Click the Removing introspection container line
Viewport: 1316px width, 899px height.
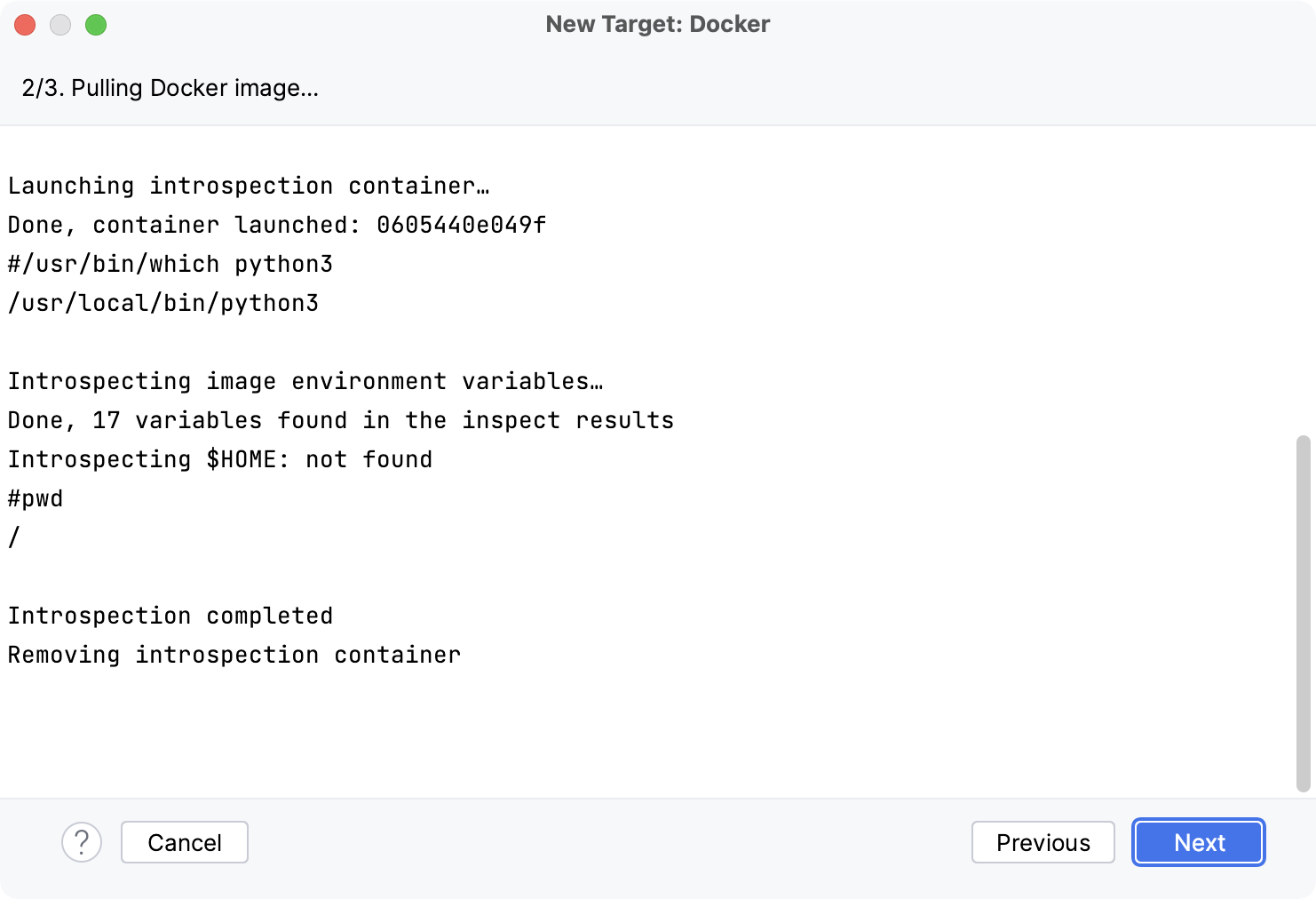point(234,655)
